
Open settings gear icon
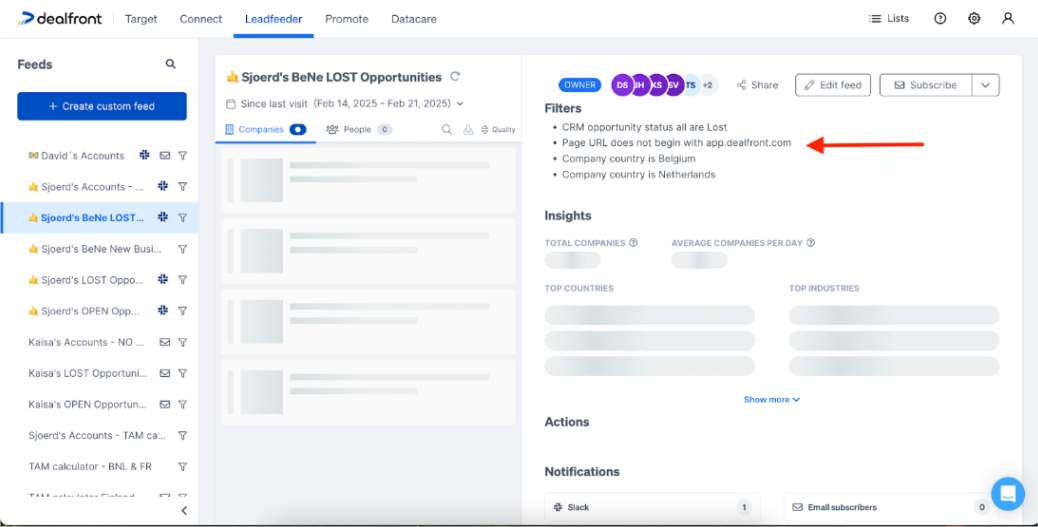(x=974, y=19)
